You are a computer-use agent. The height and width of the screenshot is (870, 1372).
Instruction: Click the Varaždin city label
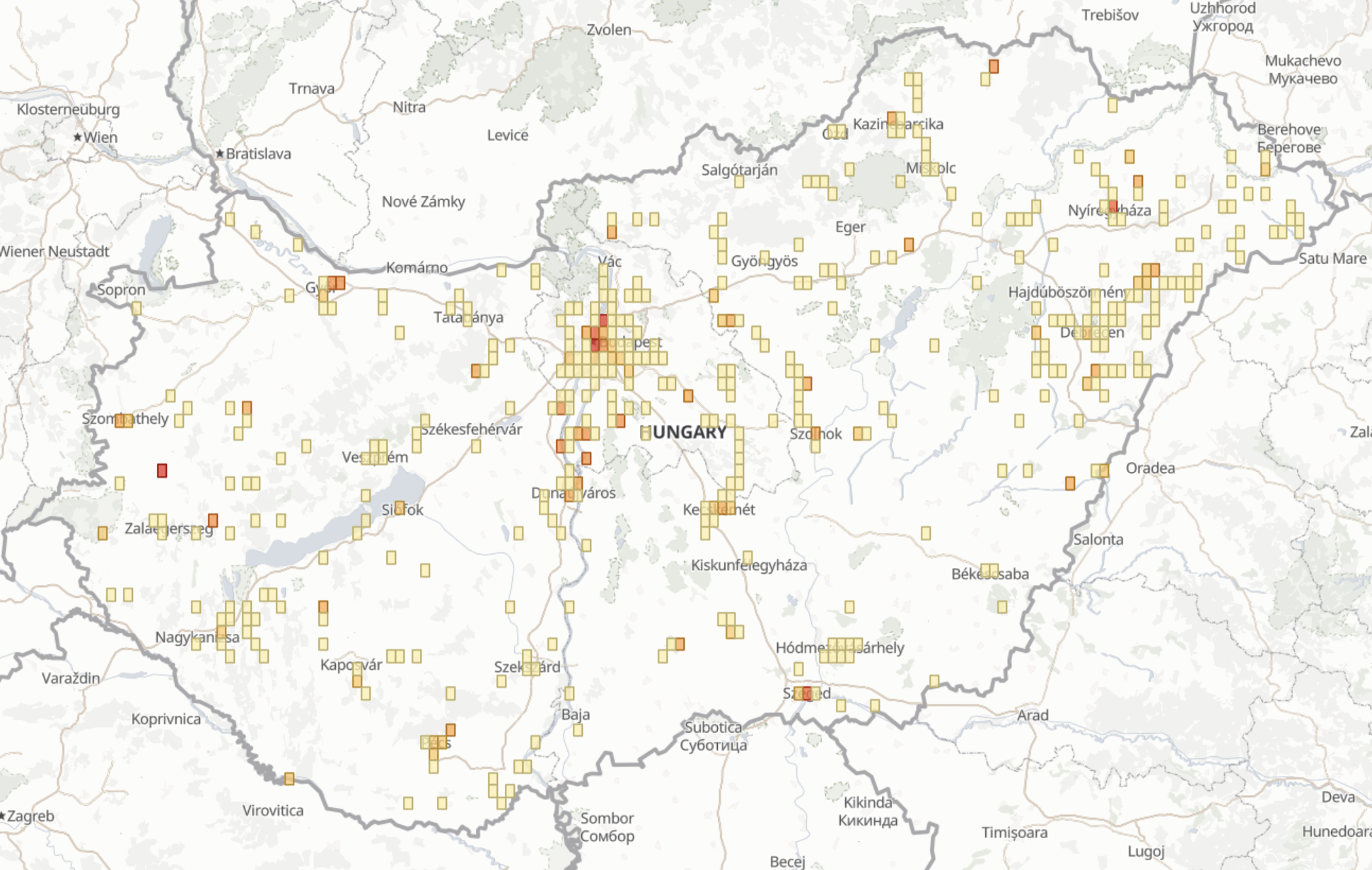[x=71, y=678]
